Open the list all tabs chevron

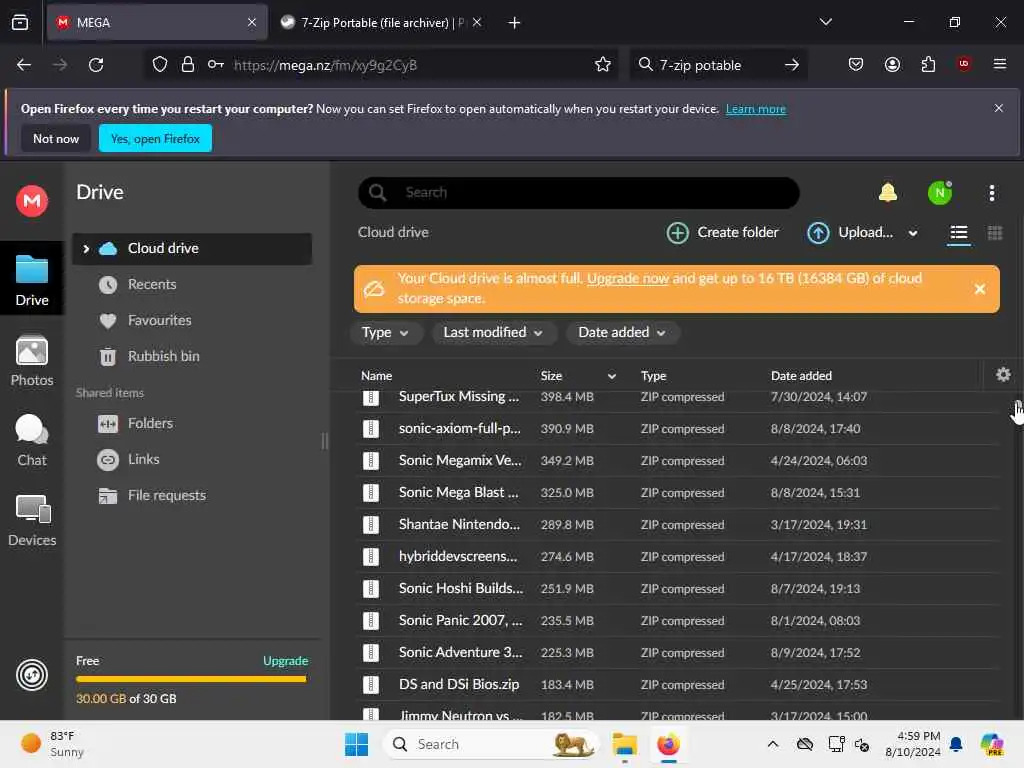(x=825, y=22)
